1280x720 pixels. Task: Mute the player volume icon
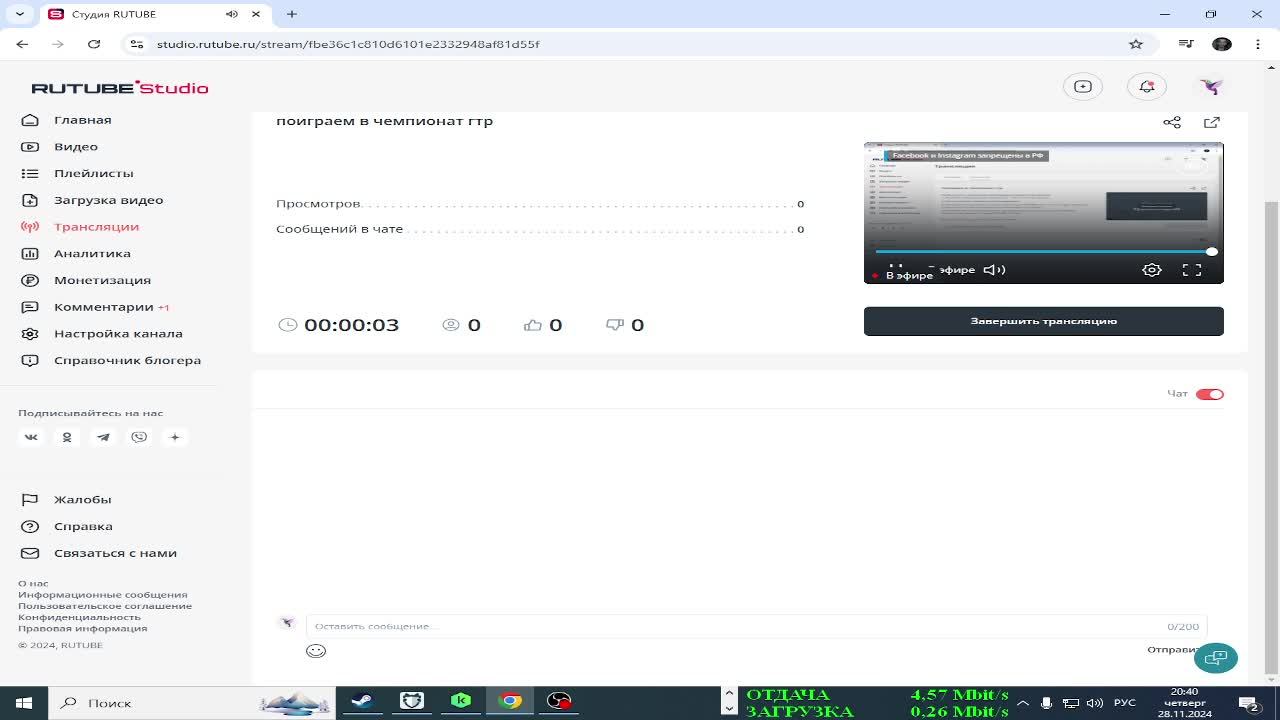pos(994,270)
